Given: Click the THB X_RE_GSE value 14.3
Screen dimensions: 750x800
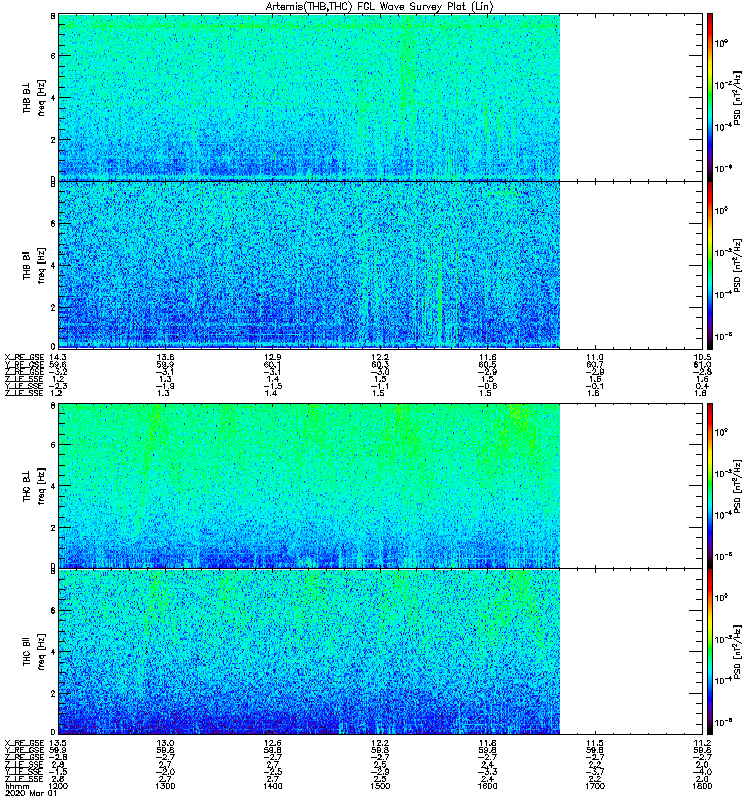Looking at the screenshot, I should pyautogui.click(x=58, y=357).
